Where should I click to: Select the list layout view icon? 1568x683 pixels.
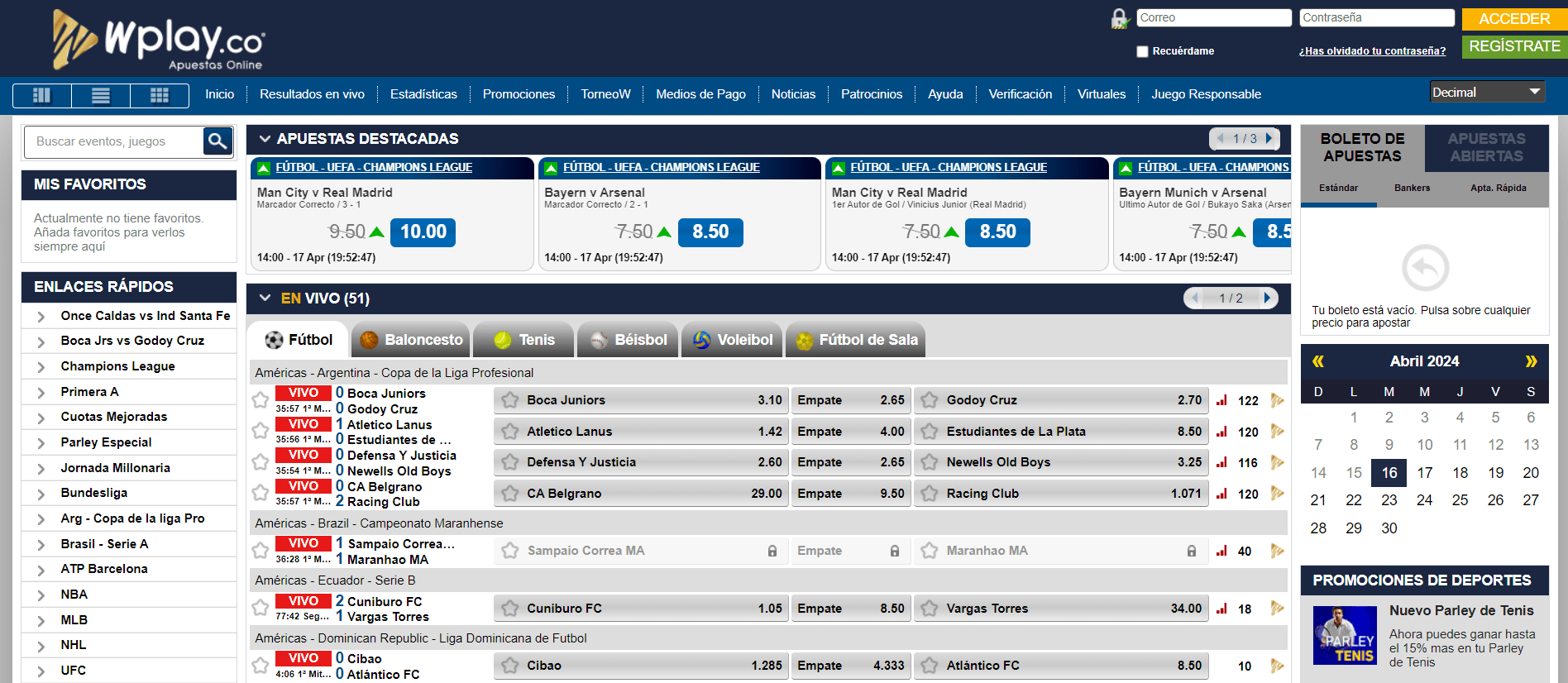click(x=101, y=95)
